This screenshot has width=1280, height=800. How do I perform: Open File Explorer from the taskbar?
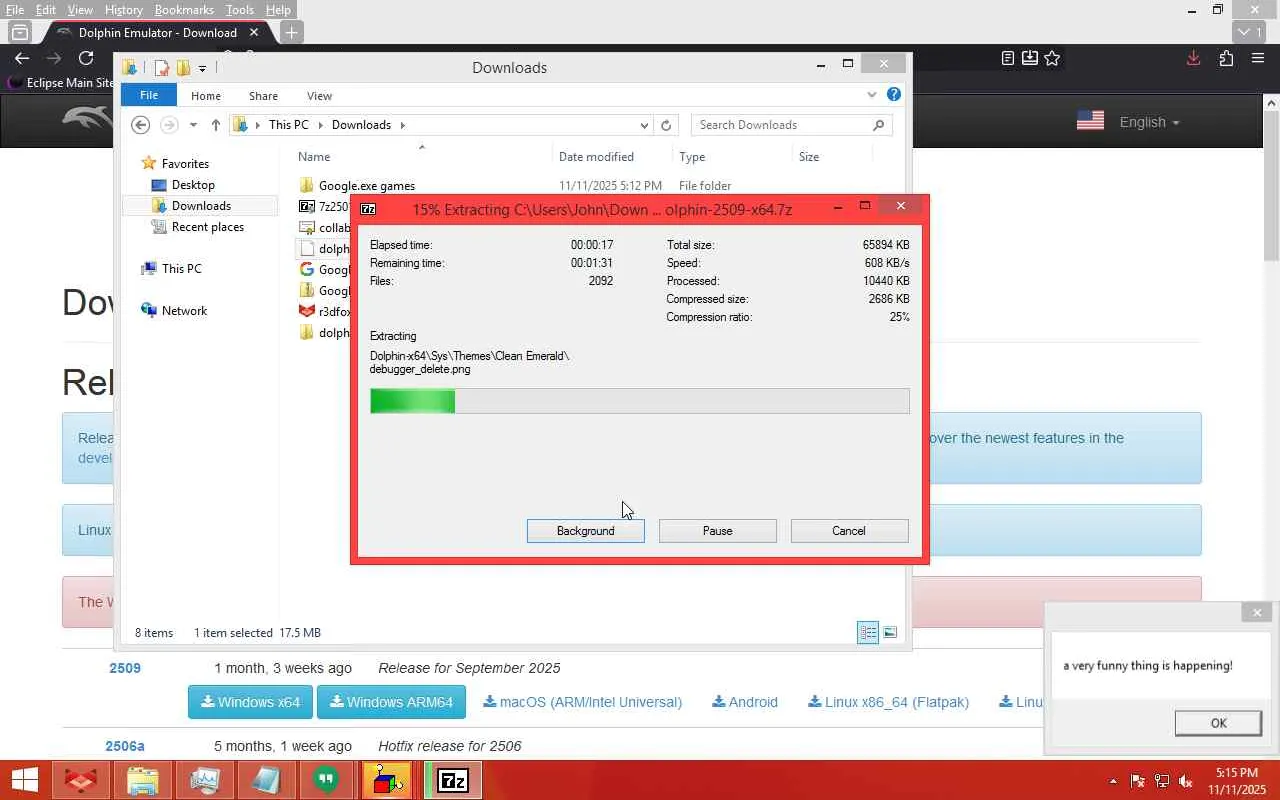click(x=142, y=780)
